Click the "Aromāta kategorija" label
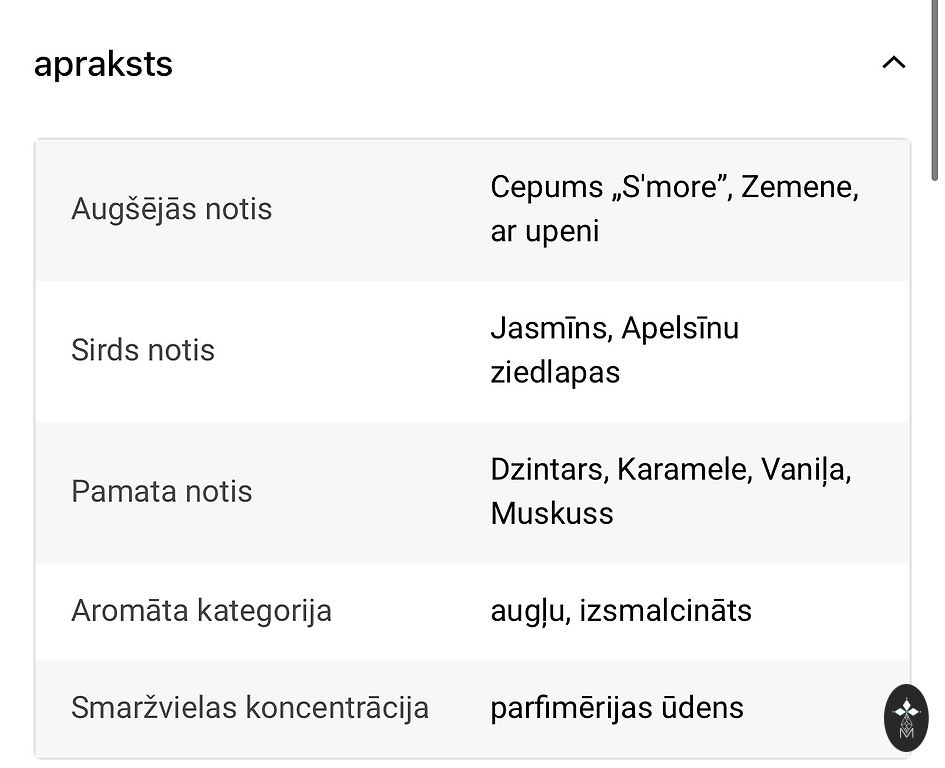The image size is (945, 768). tap(201, 611)
